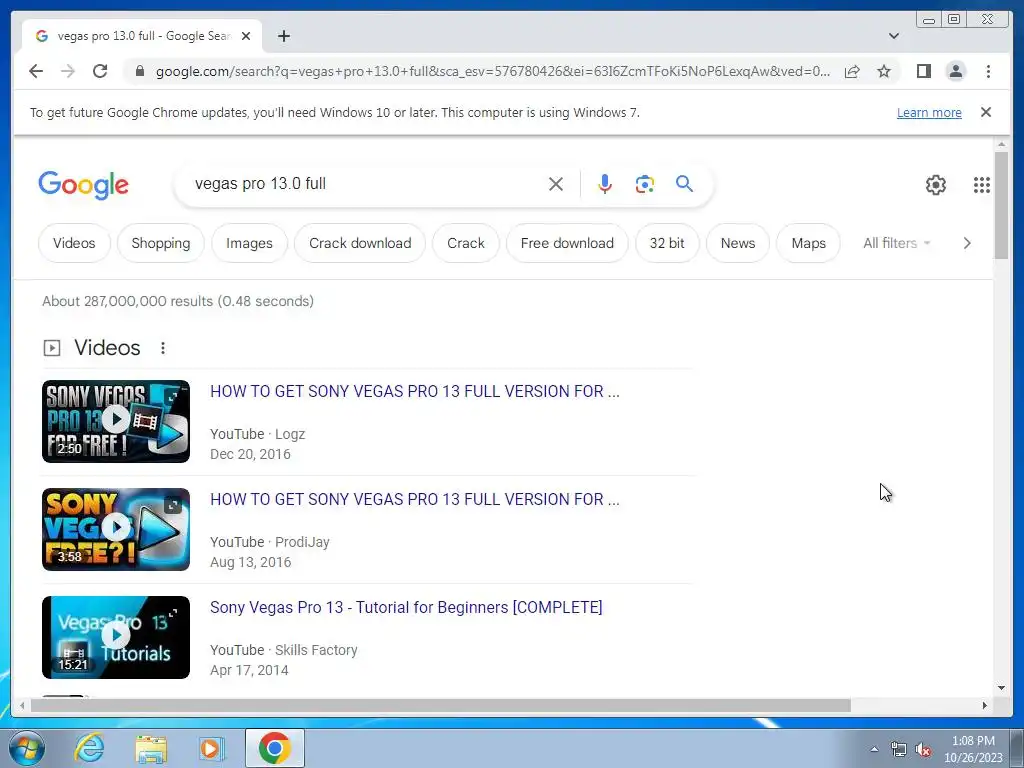1024x768 pixels.
Task: Click the address bar URL
Action: (x=493, y=71)
